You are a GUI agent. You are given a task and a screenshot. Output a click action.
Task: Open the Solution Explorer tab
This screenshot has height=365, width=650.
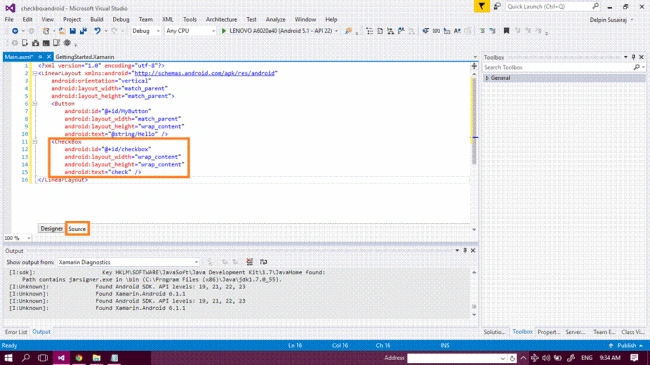click(494, 332)
